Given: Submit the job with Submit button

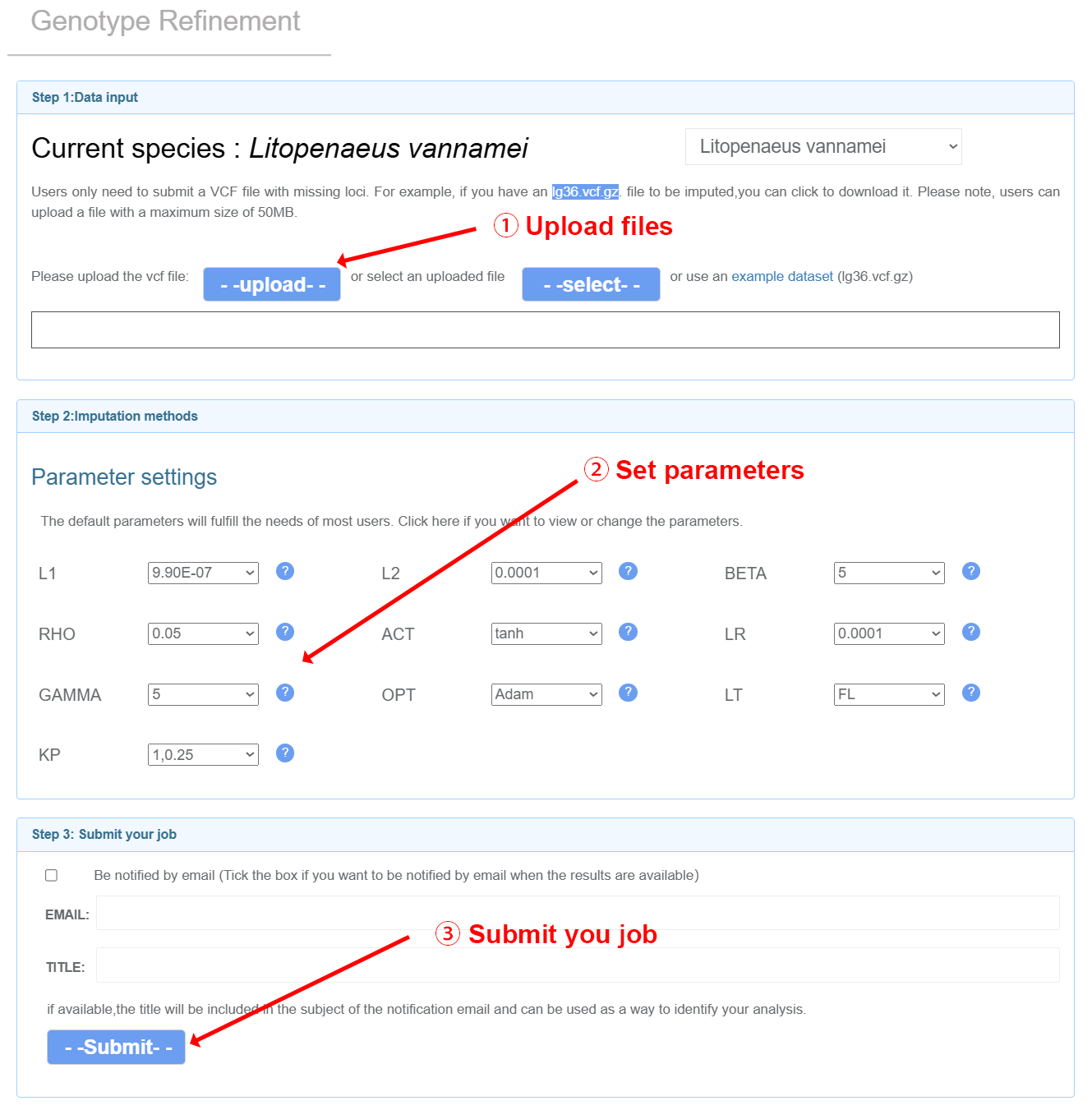Looking at the screenshot, I should point(116,1047).
